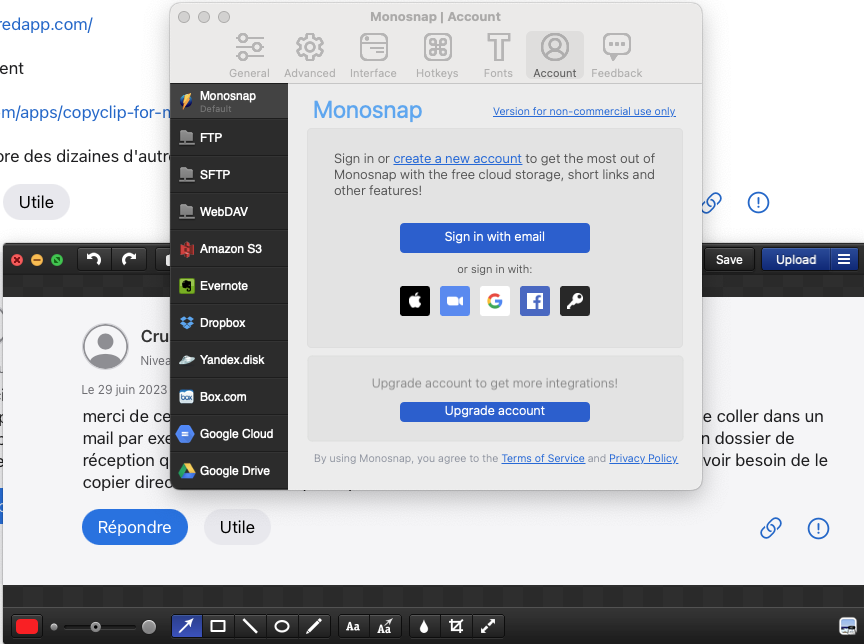Image resolution: width=864 pixels, height=644 pixels.
Task: Click the apps/copyclip link in the browser
Action: [x=85, y=112]
